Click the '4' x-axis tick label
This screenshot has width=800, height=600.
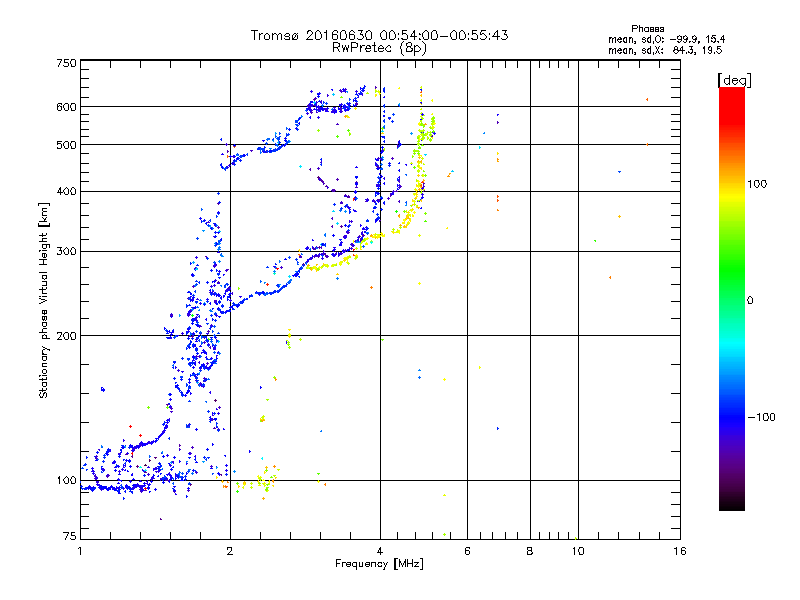(380, 551)
